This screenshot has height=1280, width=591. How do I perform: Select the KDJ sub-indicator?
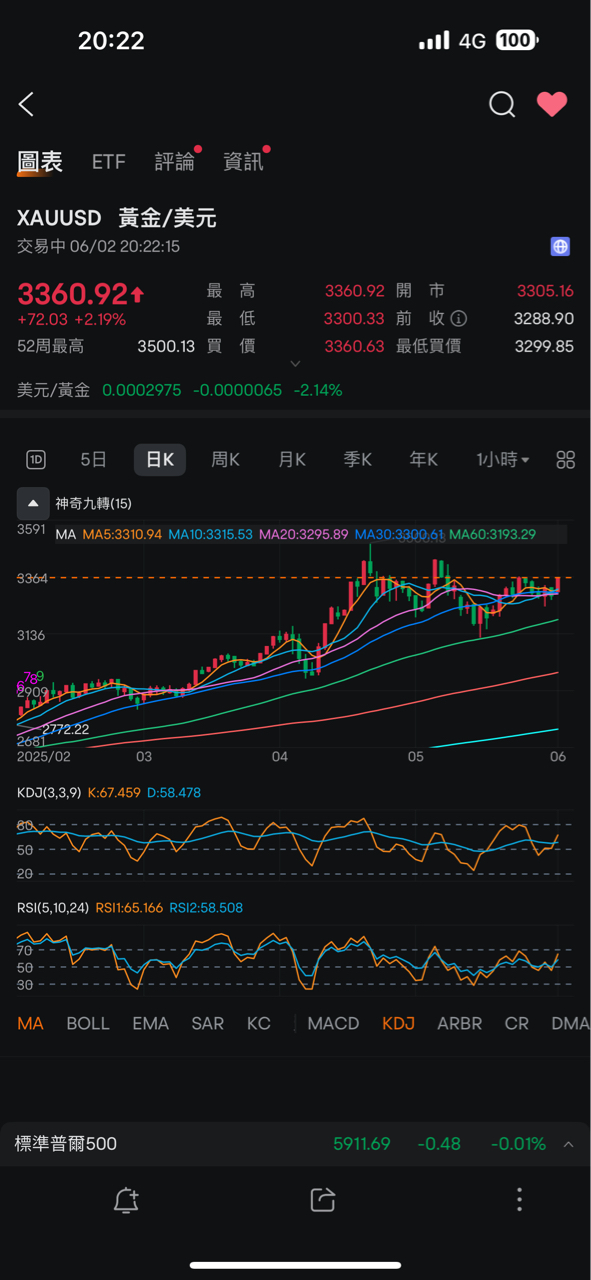click(398, 1024)
